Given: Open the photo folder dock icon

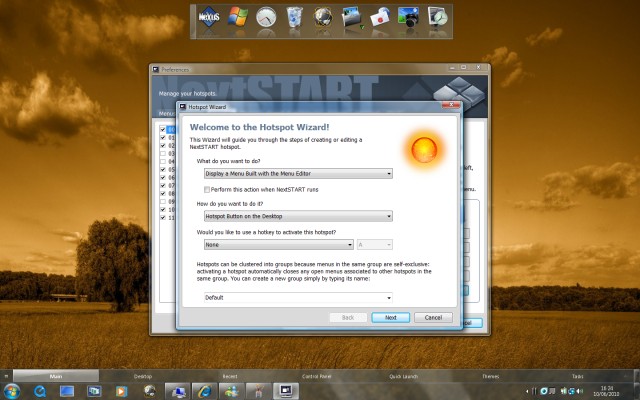Looking at the screenshot, I should click(351, 16).
